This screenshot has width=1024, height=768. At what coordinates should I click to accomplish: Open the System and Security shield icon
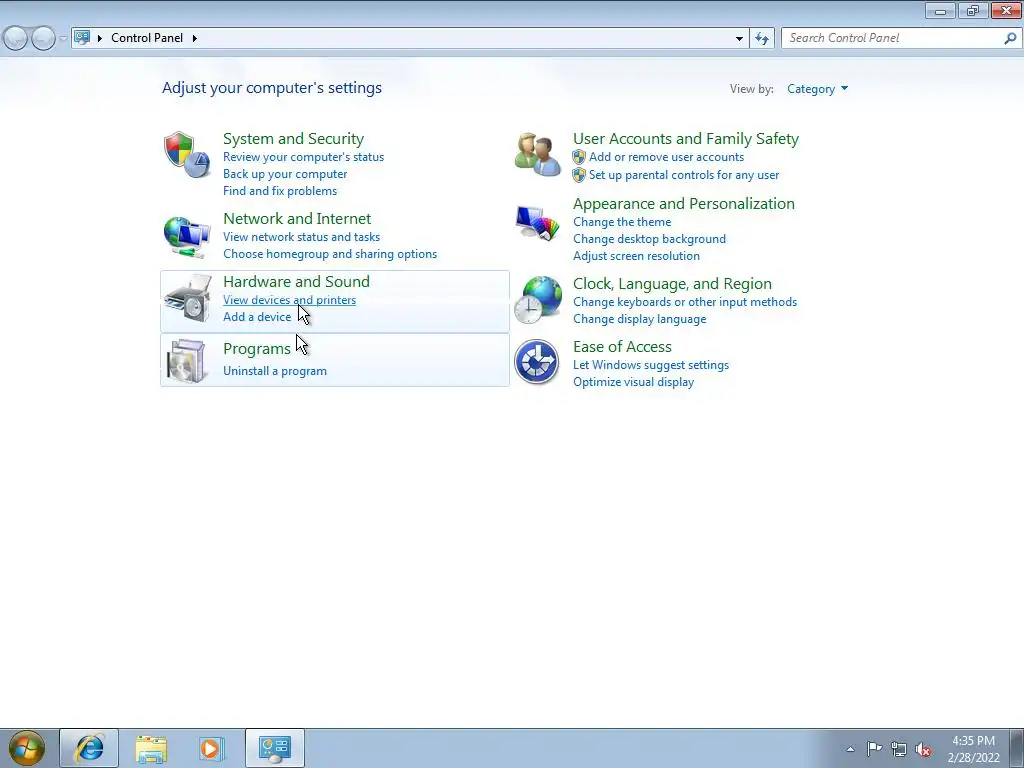tap(187, 155)
